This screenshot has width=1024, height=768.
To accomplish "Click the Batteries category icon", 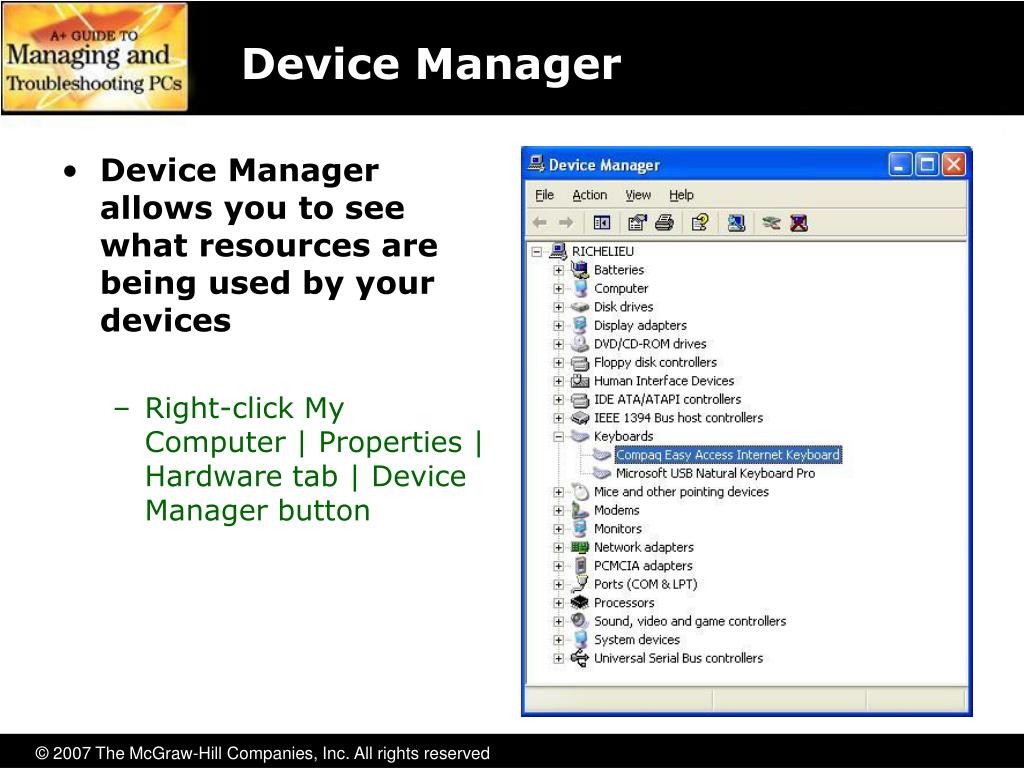I will tap(580, 269).
